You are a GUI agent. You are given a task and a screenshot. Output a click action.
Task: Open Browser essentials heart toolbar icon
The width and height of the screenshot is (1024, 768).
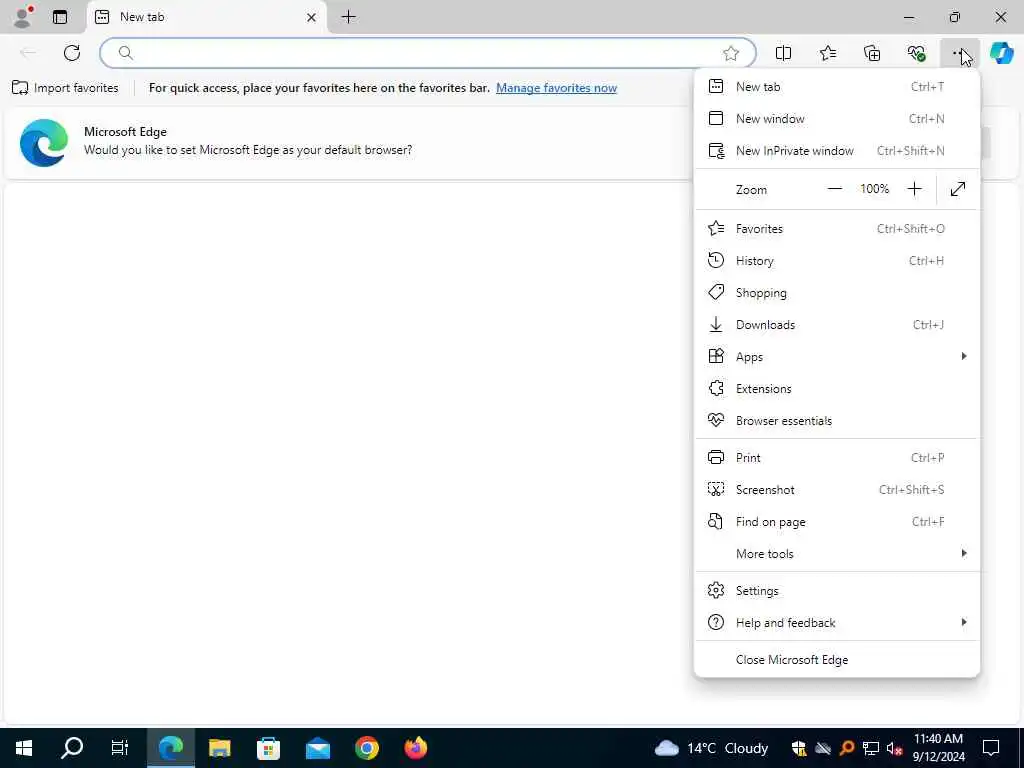pos(916,54)
